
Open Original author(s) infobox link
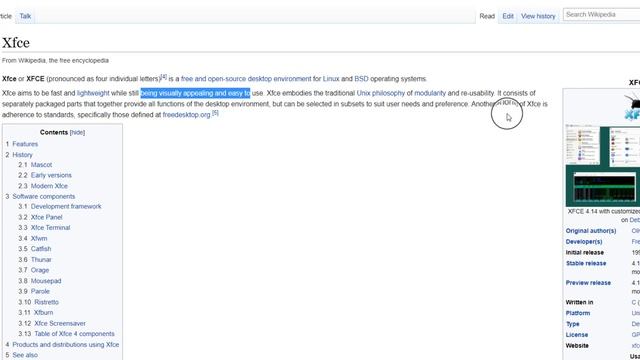[x=591, y=231]
